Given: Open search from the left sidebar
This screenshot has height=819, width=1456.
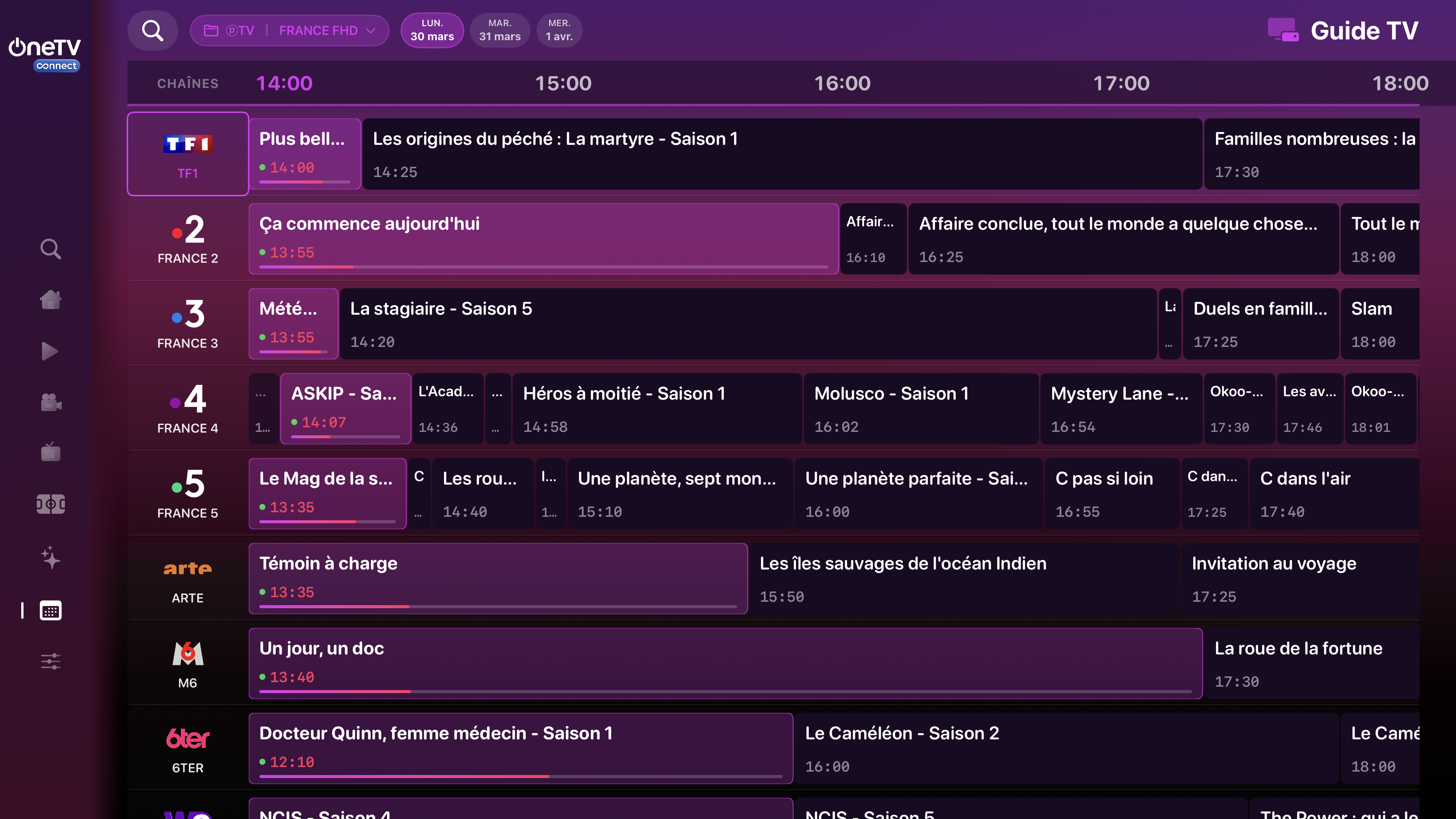Looking at the screenshot, I should [x=50, y=249].
